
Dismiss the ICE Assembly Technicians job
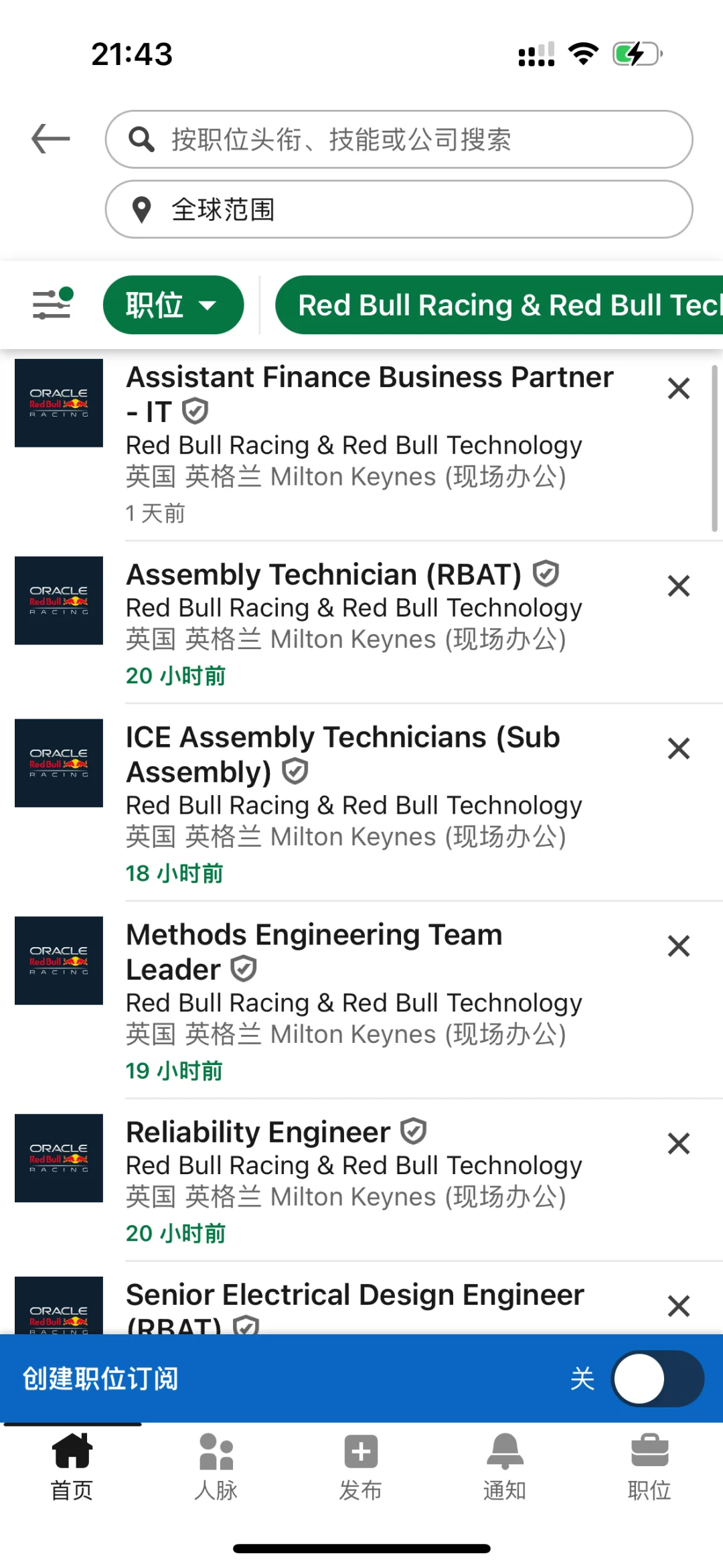[x=679, y=749]
